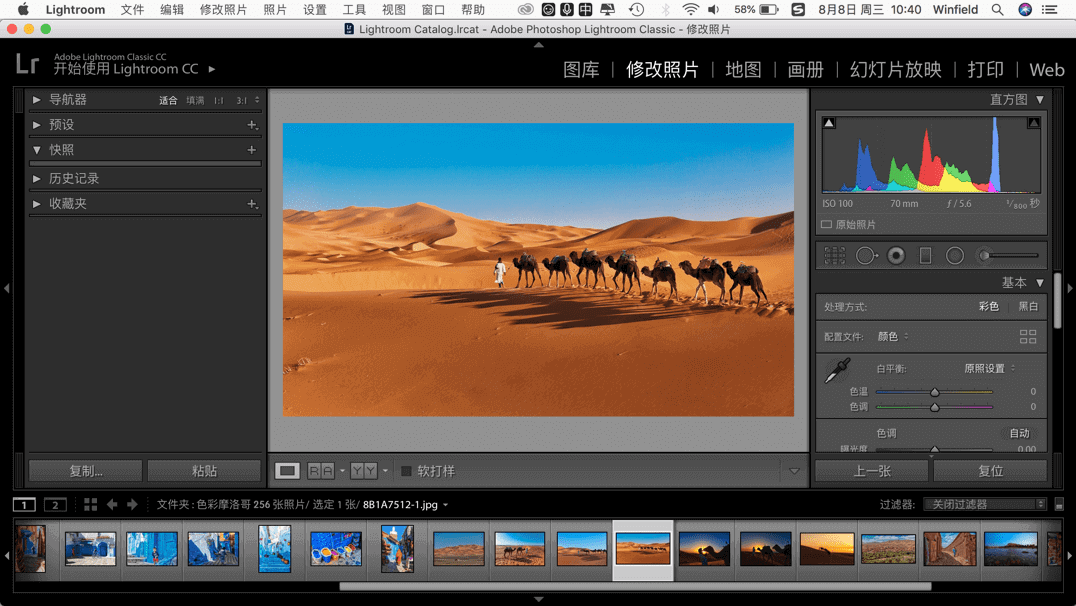This screenshot has height=606, width=1076.
Task: Click the 自动 auto tone button
Action: (x=1019, y=433)
